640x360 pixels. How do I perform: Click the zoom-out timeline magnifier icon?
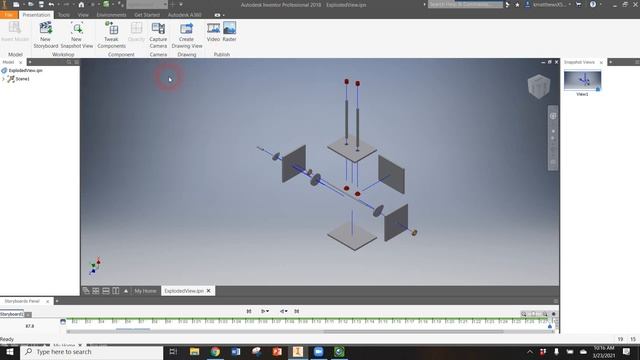point(524,314)
